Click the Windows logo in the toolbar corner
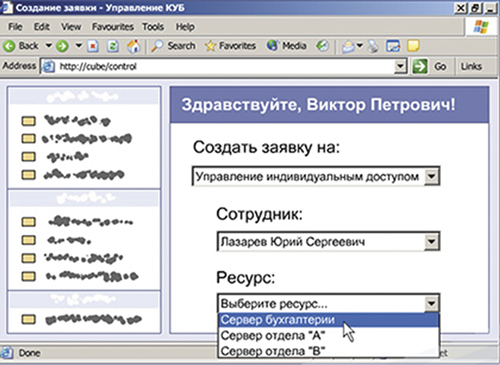 point(481,27)
